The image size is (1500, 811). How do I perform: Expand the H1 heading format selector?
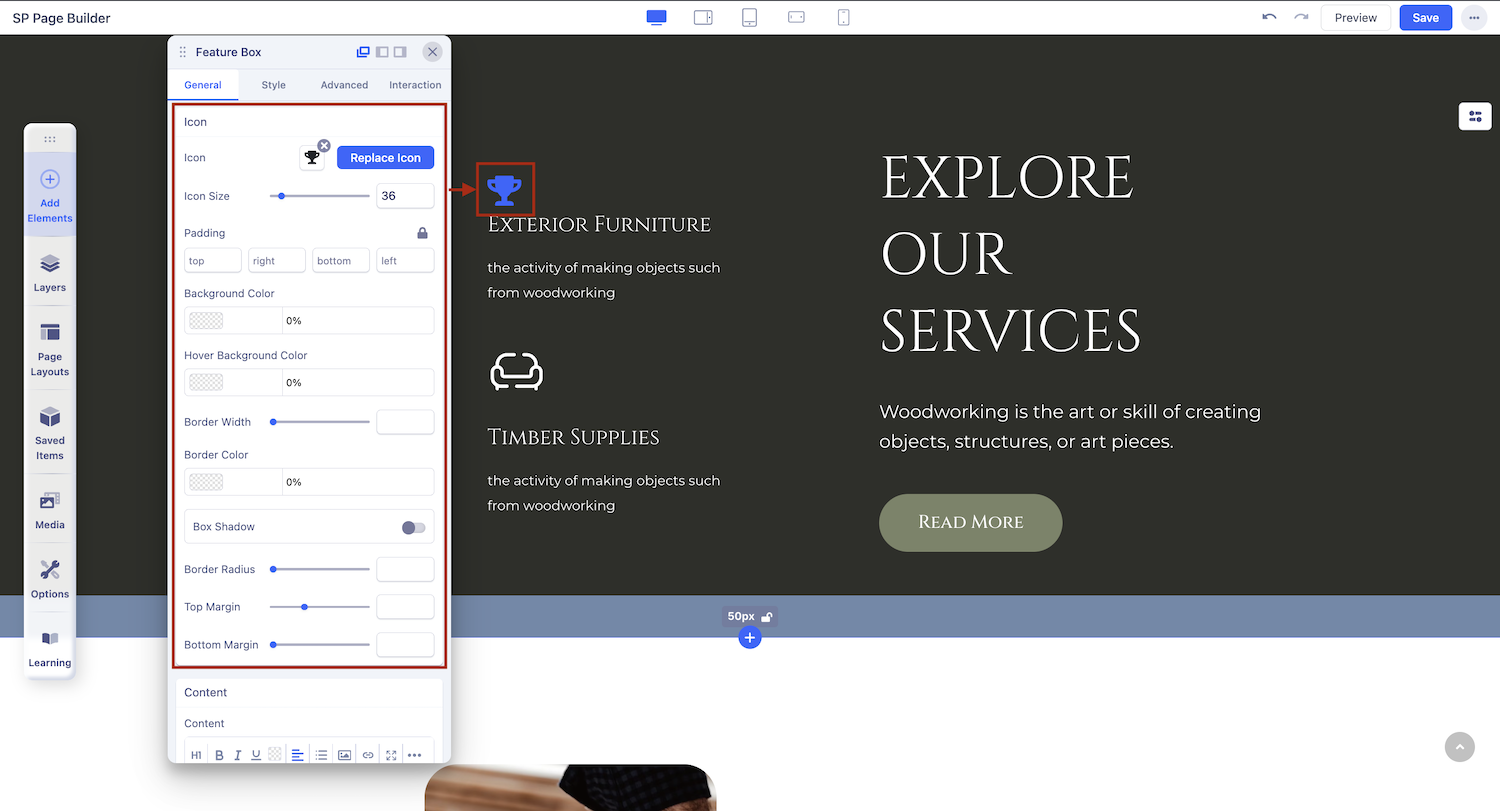pos(196,755)
